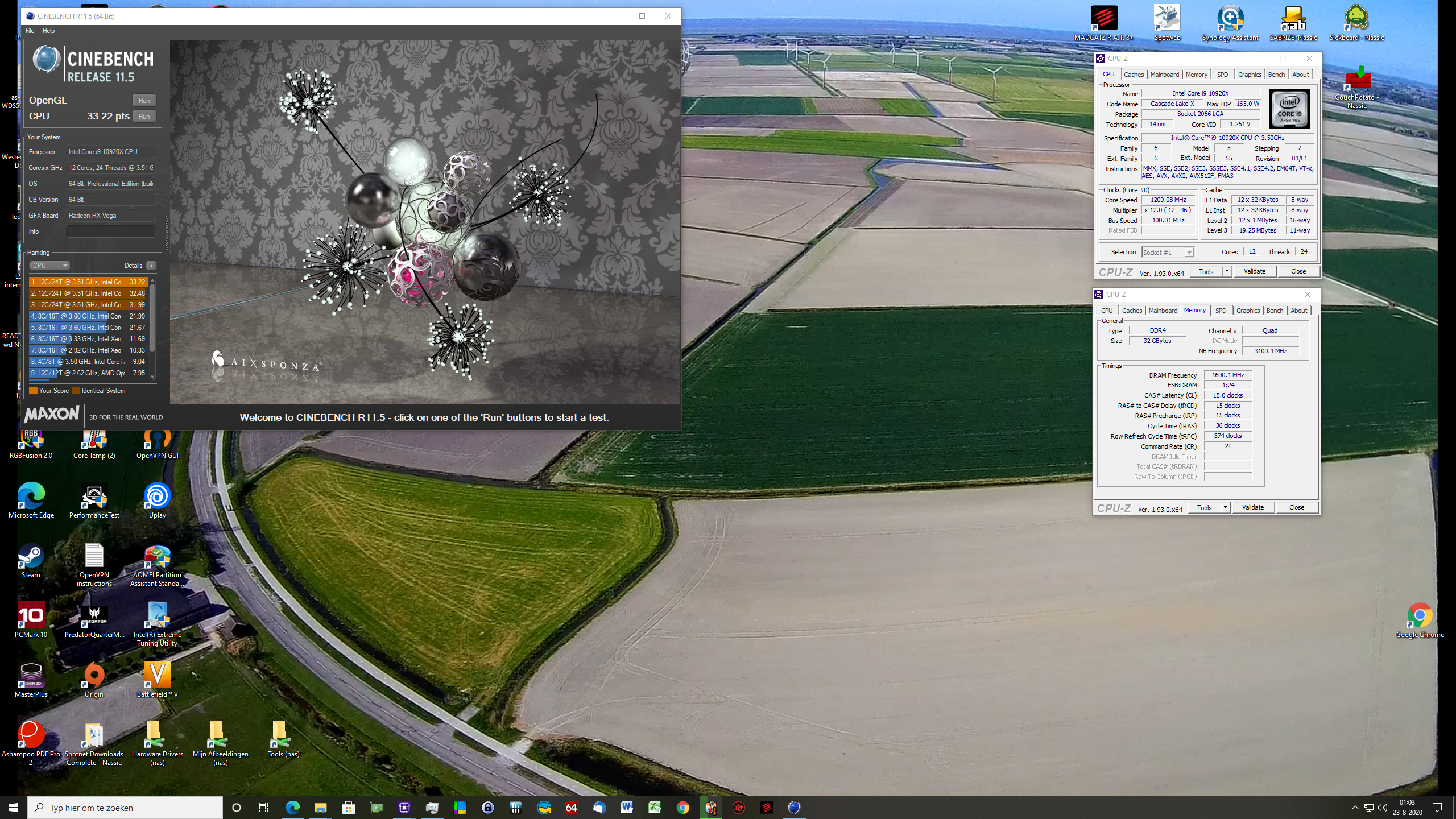Screen dimensions: 1456x819
Task: Open the About tab in upper CPU-Z window
Action: (x=1300, y=75)
